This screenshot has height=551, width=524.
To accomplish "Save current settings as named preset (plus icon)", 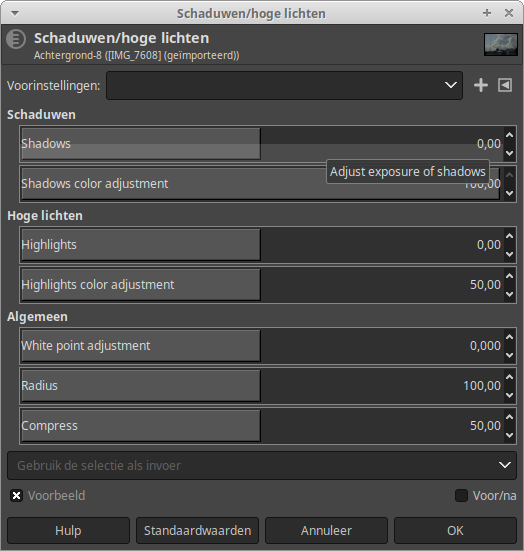I will 480,85.
